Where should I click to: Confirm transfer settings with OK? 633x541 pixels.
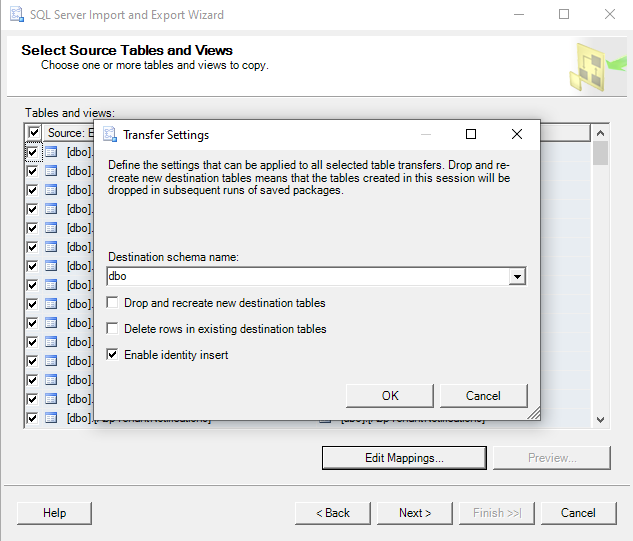[390, 396]
